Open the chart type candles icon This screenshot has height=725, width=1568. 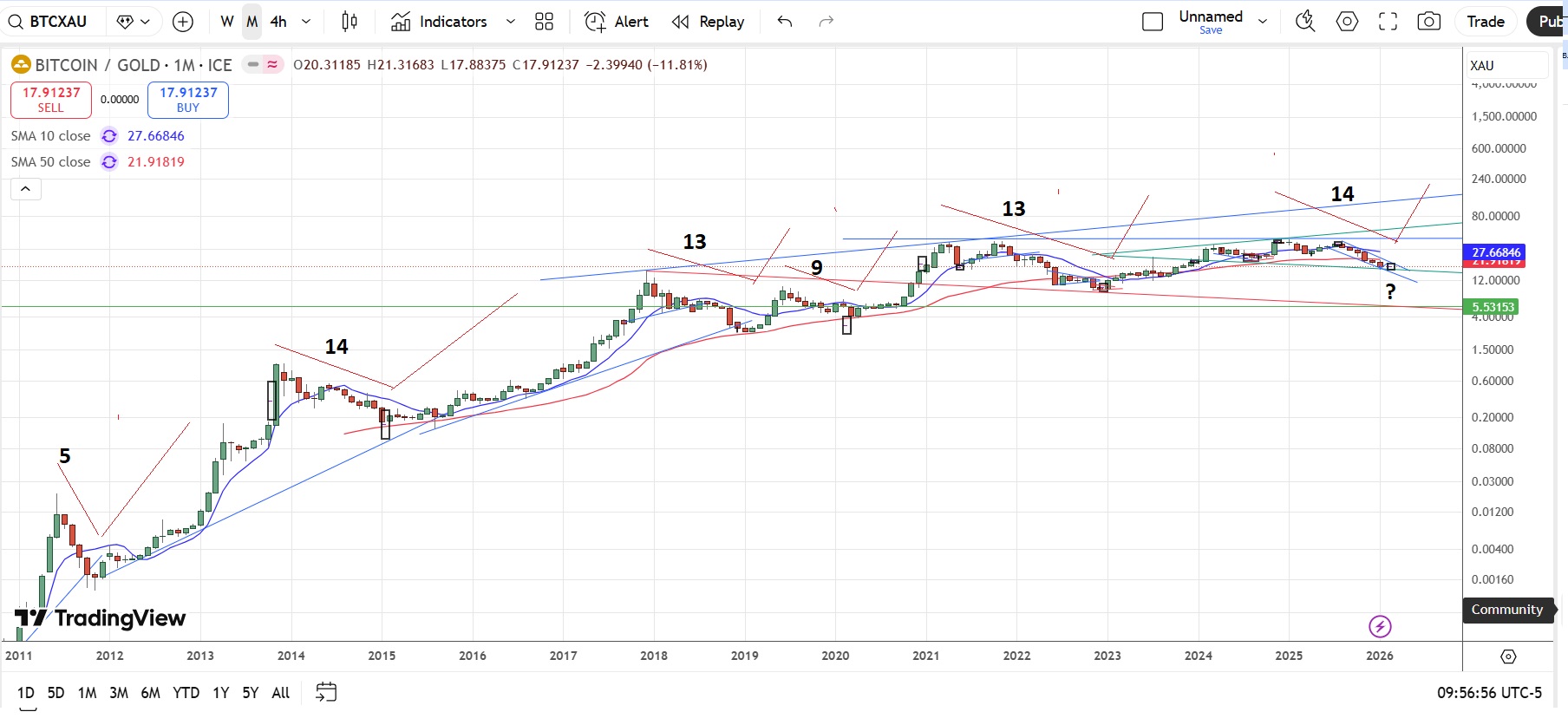pyautogui.click(x=350, y=22)
